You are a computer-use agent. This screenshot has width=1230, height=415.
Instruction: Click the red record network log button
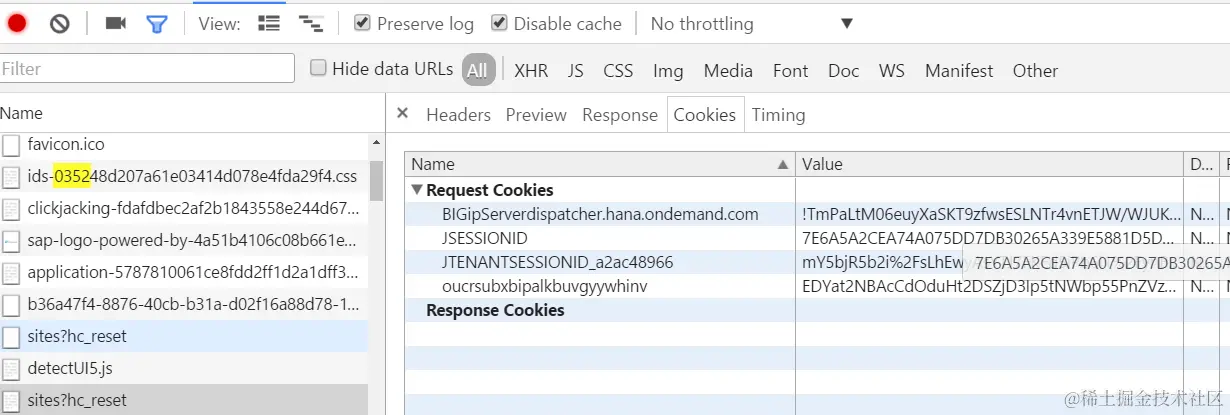(x=17, y=23)
